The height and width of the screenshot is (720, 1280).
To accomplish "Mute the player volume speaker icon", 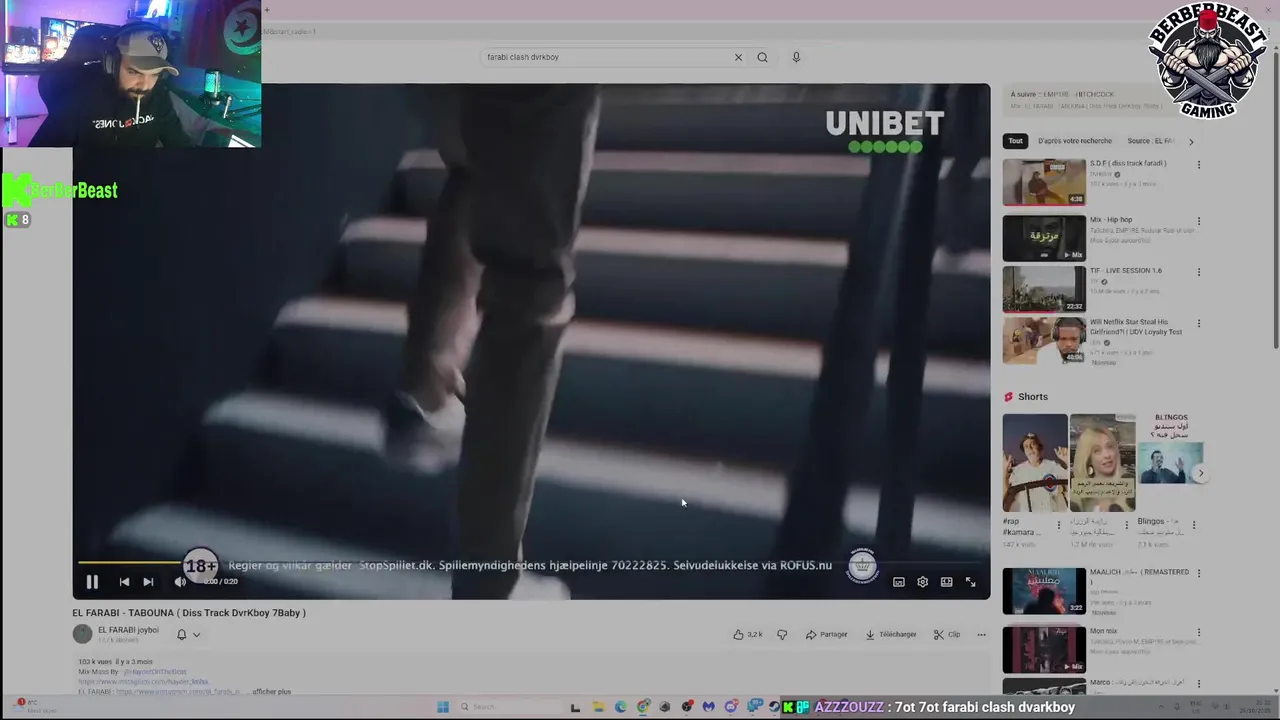I will coord(180,581).
